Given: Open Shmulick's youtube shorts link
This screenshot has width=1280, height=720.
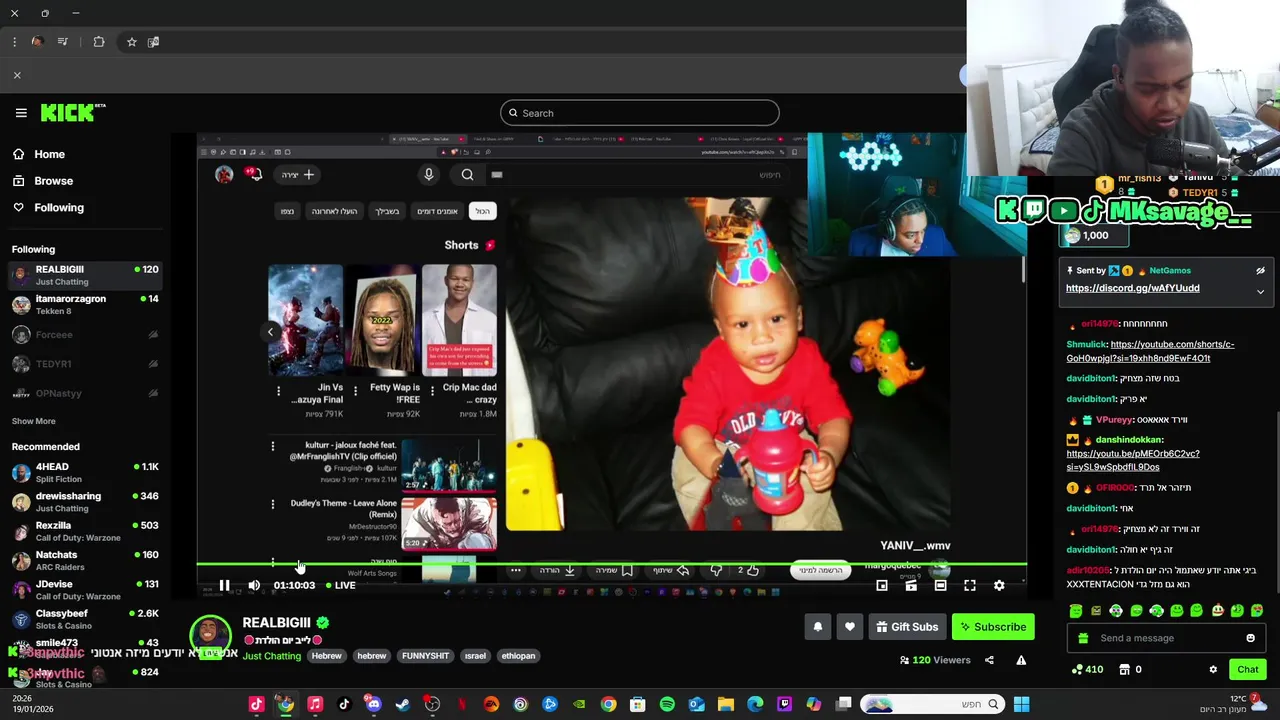Looking at the screenshot, I should 1150,351.
